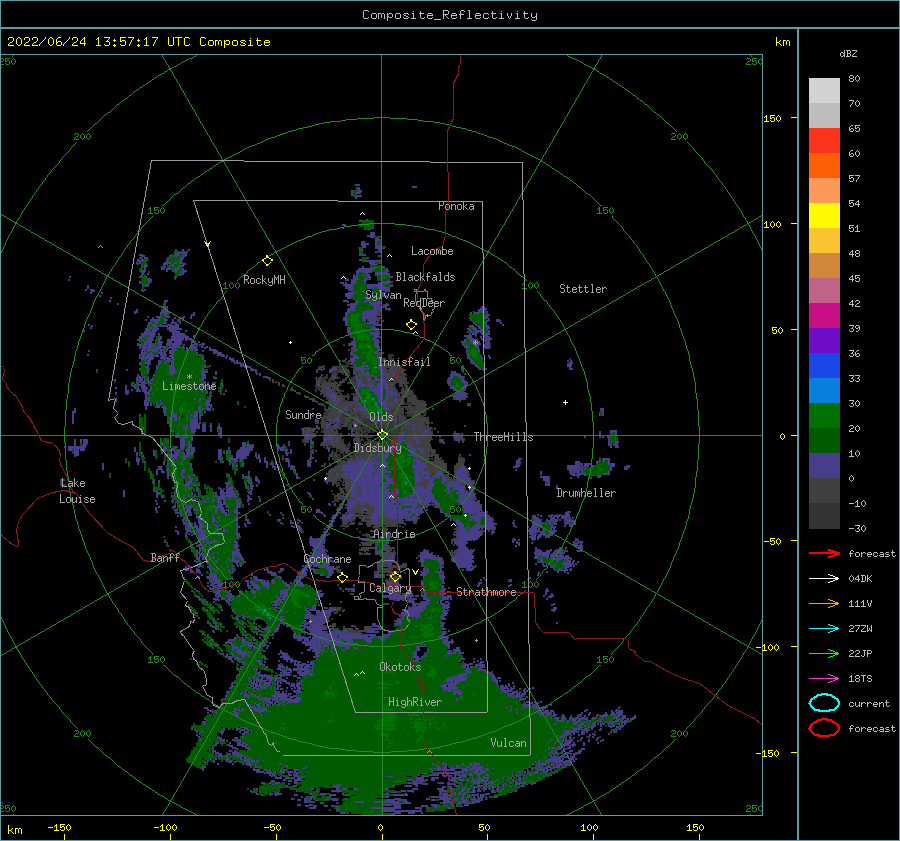The width and height of the screenshot is (900, 841).
Task: Click the Lacombe city label
Action: [x=432, y=251]
